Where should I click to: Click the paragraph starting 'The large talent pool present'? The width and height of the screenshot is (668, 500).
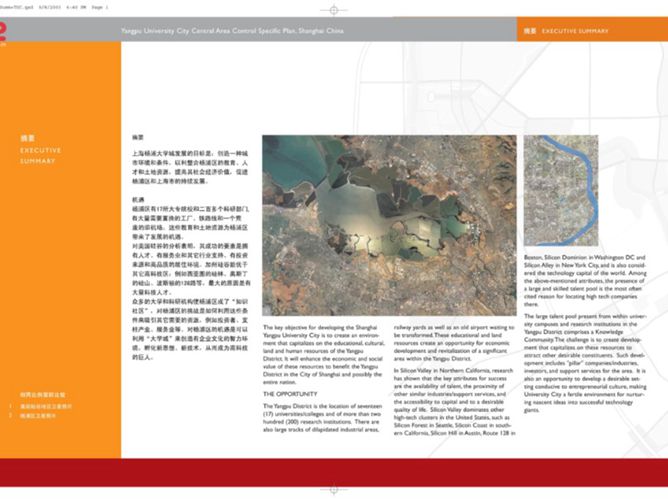coord(585,363)
